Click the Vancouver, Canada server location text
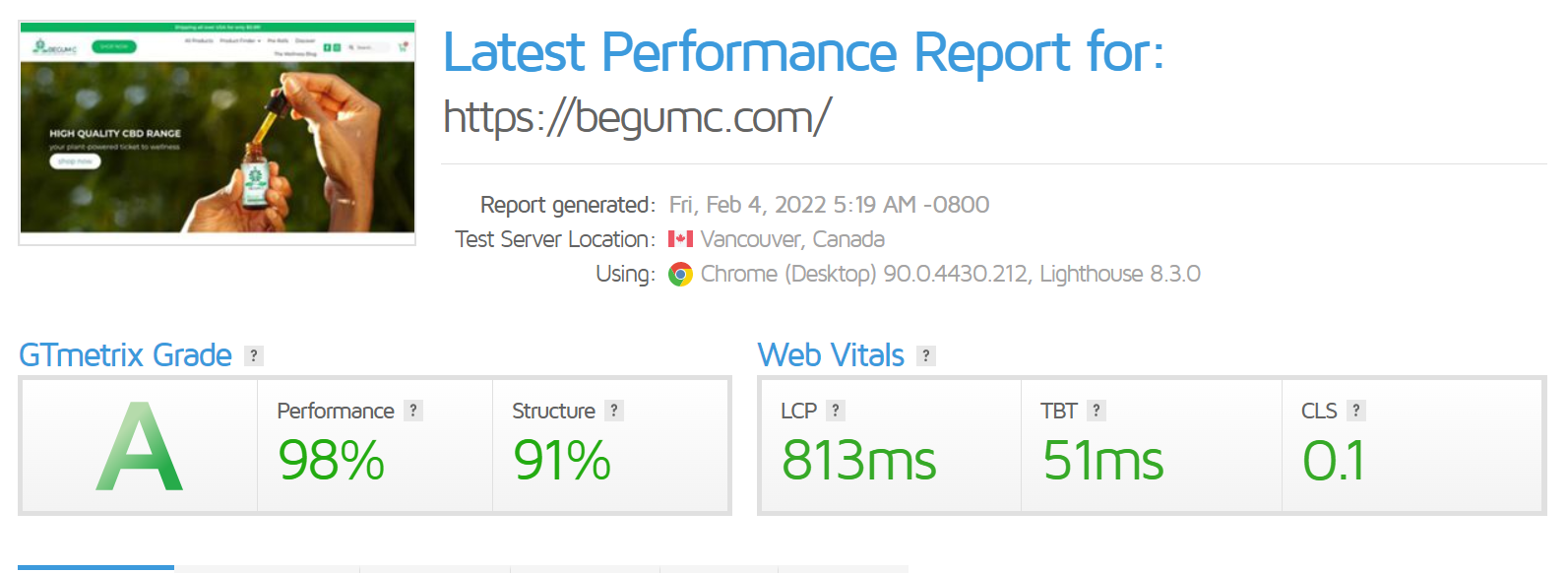The width and height of the screenshot is (1568, 573). 792,239
